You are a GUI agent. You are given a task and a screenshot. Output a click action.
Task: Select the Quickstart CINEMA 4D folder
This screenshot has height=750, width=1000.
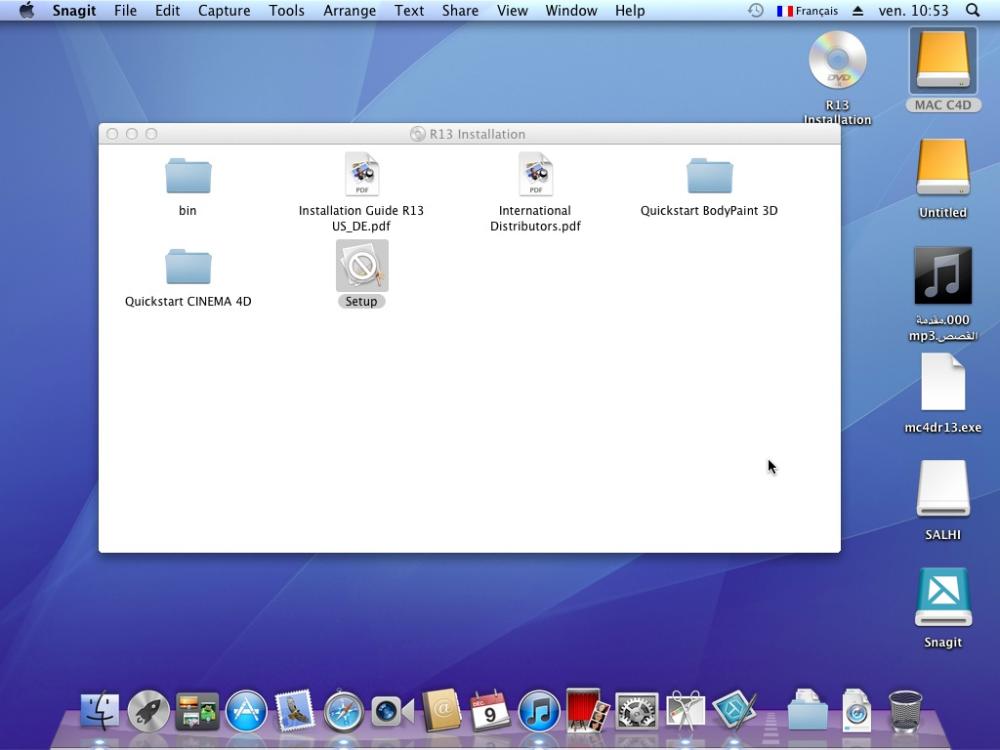click(188, 266)
